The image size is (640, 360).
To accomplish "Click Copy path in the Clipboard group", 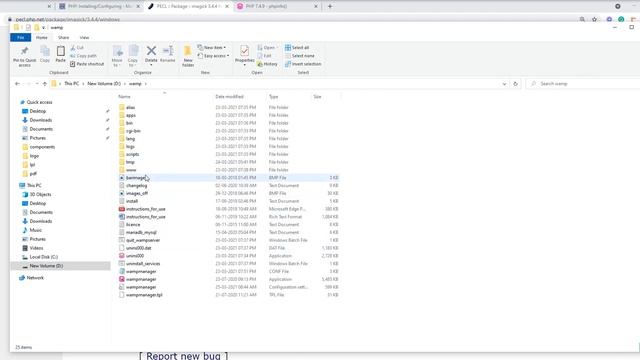I will (83, 56).
